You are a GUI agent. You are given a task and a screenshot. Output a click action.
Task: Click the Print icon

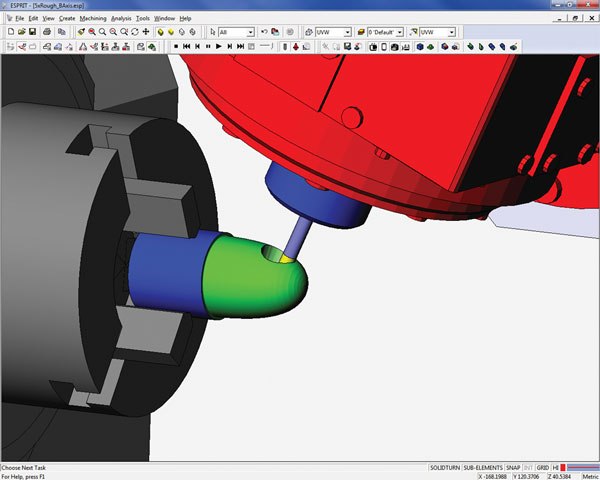46,32
